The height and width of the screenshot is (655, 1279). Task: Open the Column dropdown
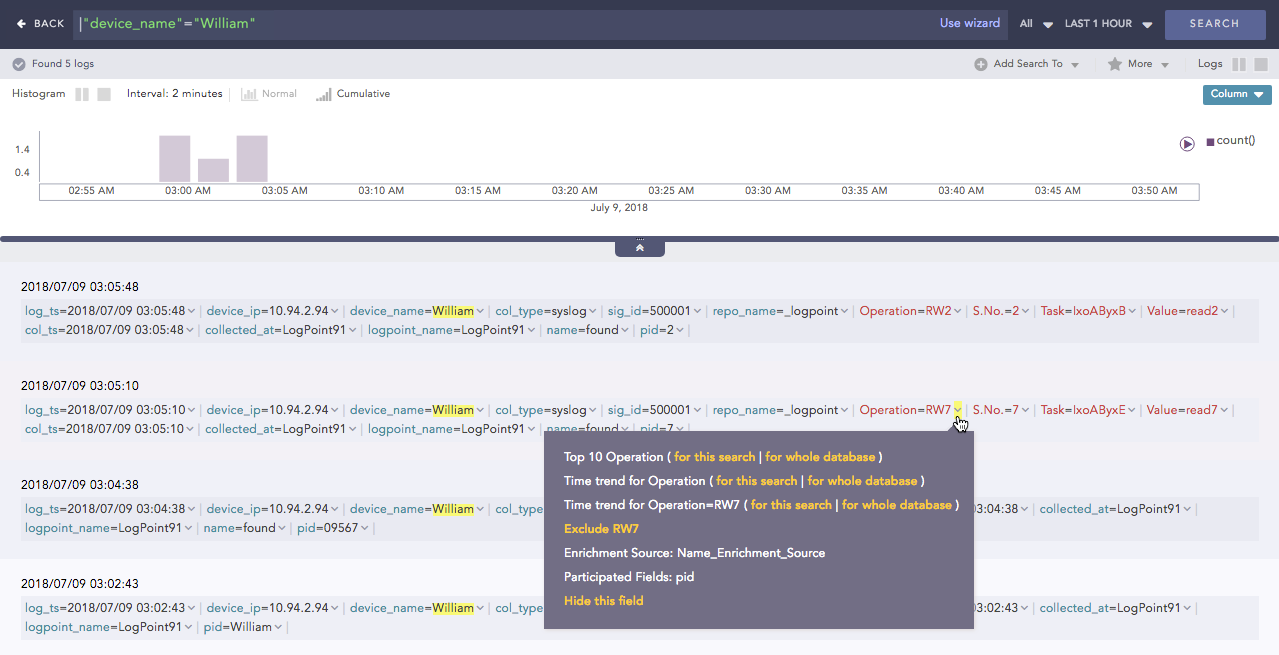[x=1235, y=94]
